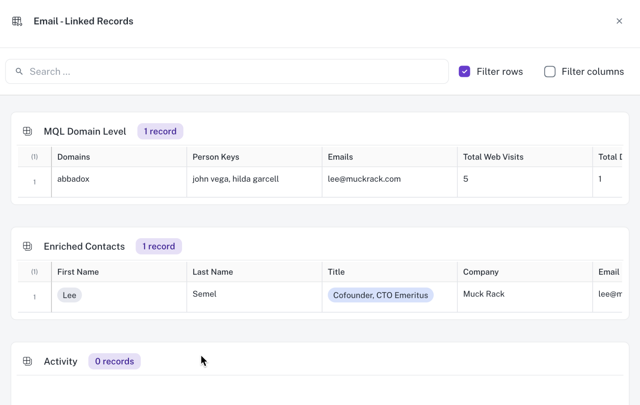This screenshot has width=640, height=405.
Task: Click the search magnifier icon
Action: point(19,72)
